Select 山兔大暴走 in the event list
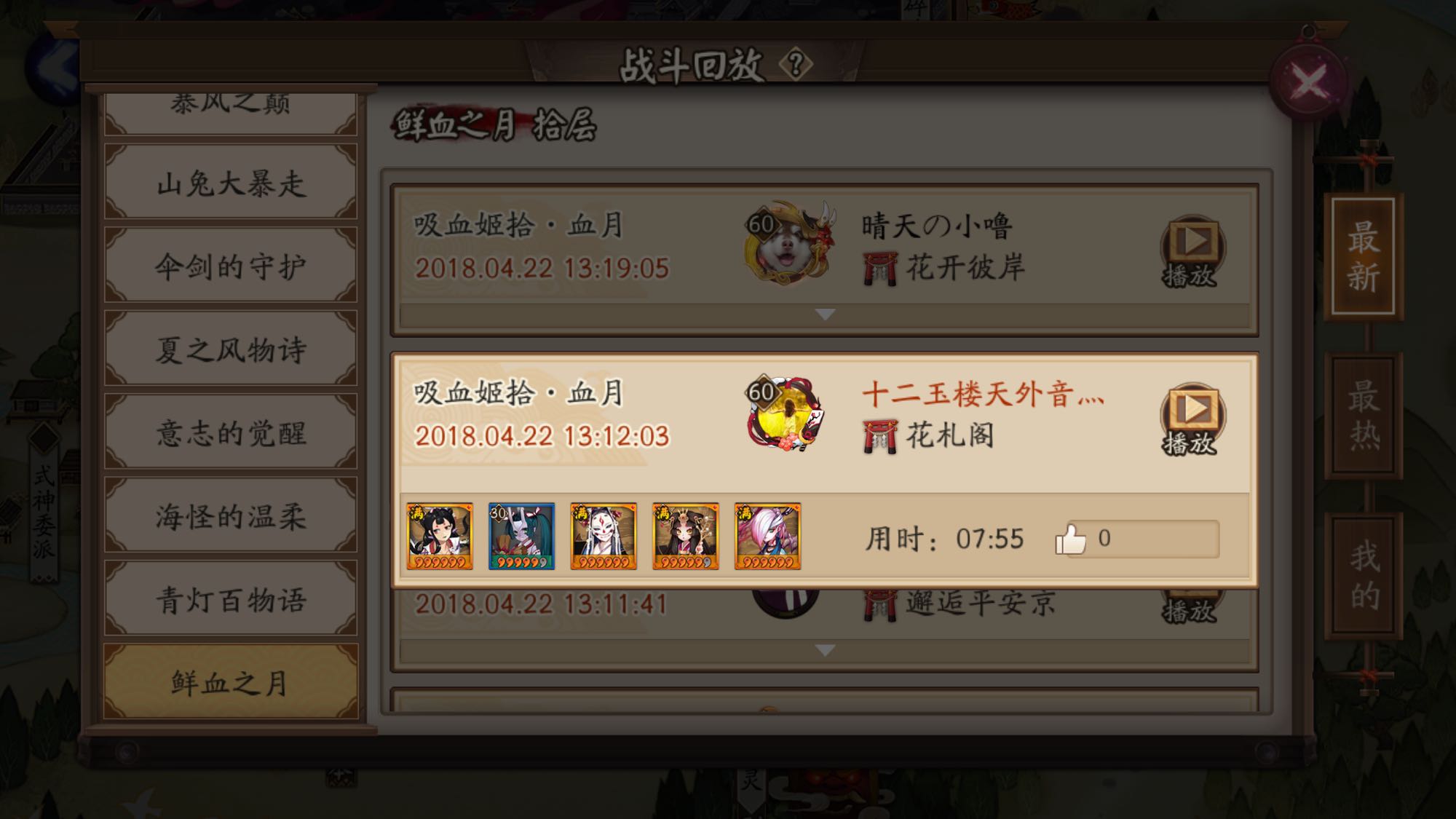The width and height of the screenshot is (1456, 819). tap(231, 182)
